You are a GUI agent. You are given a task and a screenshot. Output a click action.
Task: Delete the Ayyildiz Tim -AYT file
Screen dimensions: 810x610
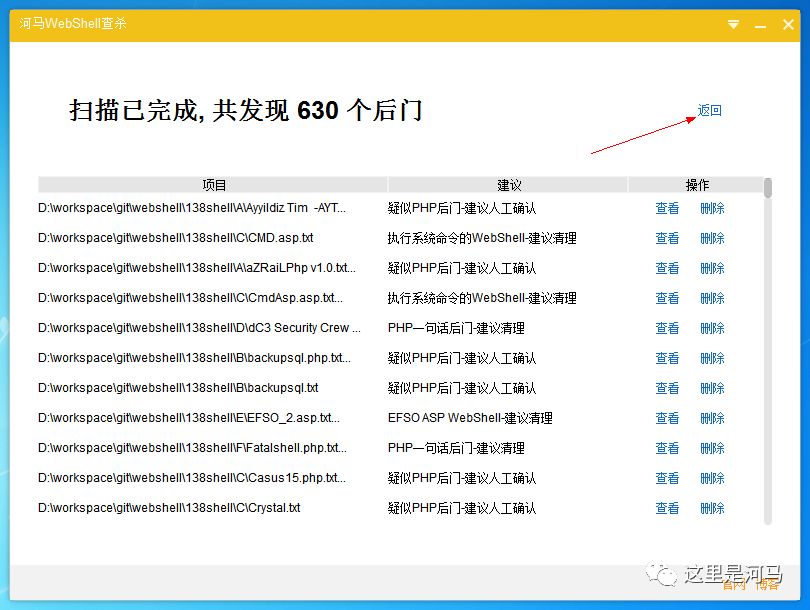click(712, 208)
